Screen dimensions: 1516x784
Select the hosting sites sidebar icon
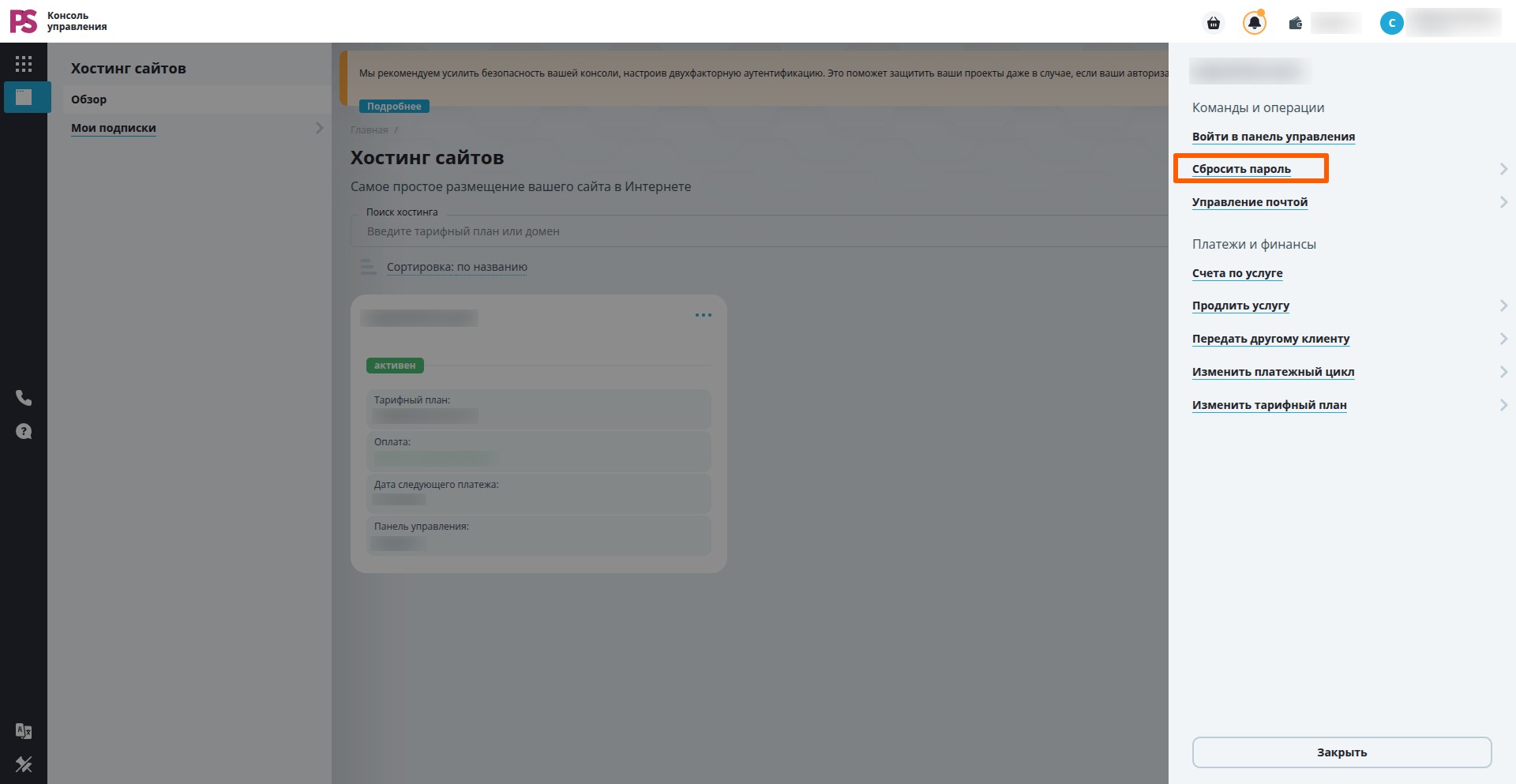tap(25, 97)
